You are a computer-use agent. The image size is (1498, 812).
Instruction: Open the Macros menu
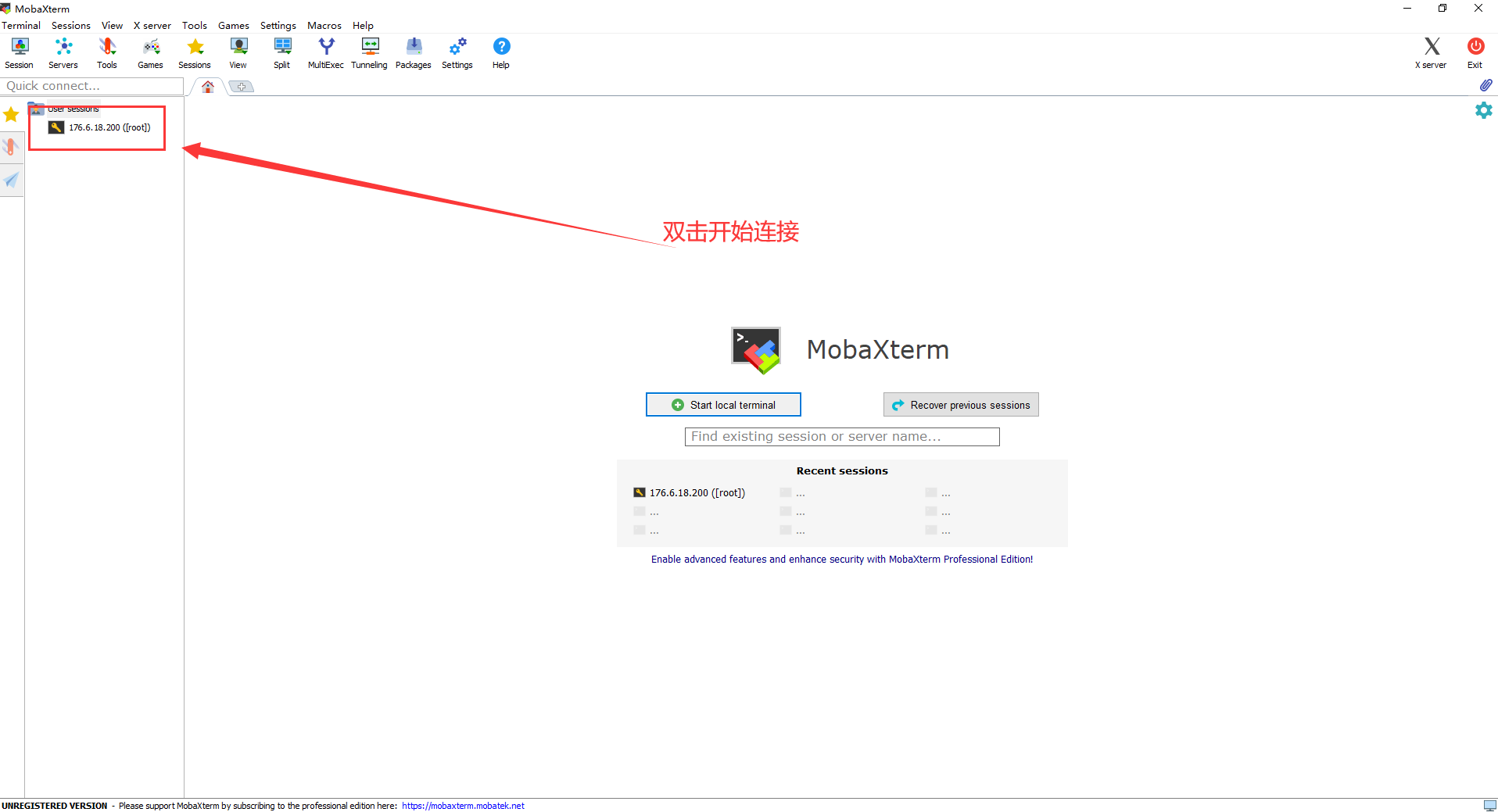324,25
